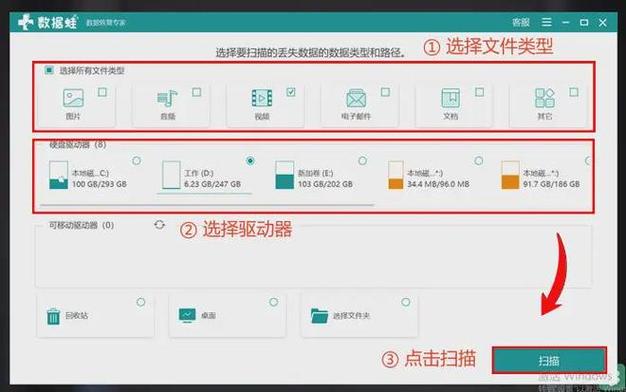Click the recycle bin trash icon
This screenshot has height=392, width=626.
click(53, 317)
